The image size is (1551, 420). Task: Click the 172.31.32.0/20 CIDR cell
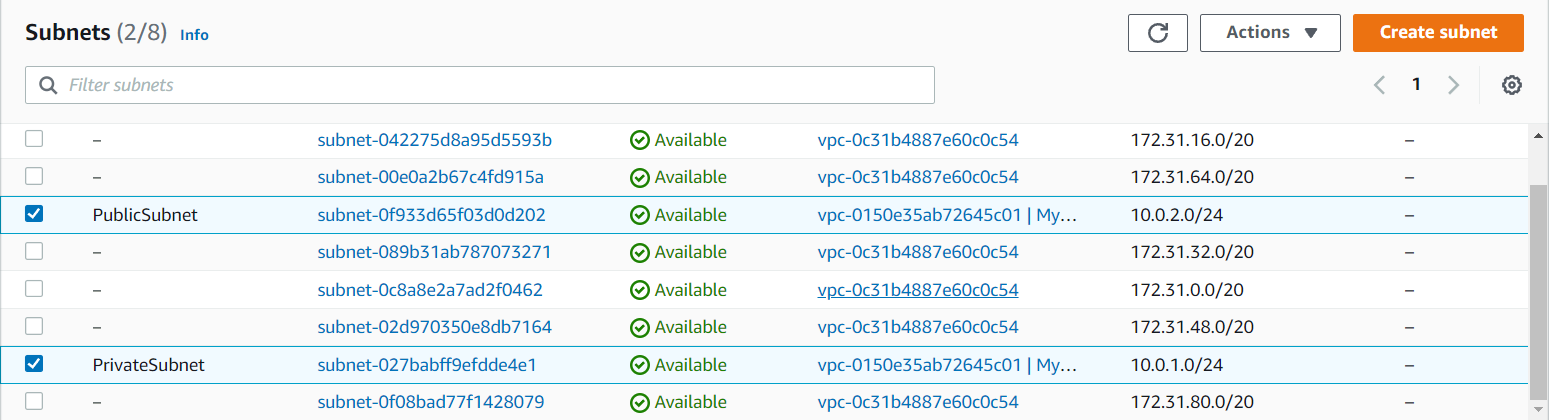coord(1192,252)
